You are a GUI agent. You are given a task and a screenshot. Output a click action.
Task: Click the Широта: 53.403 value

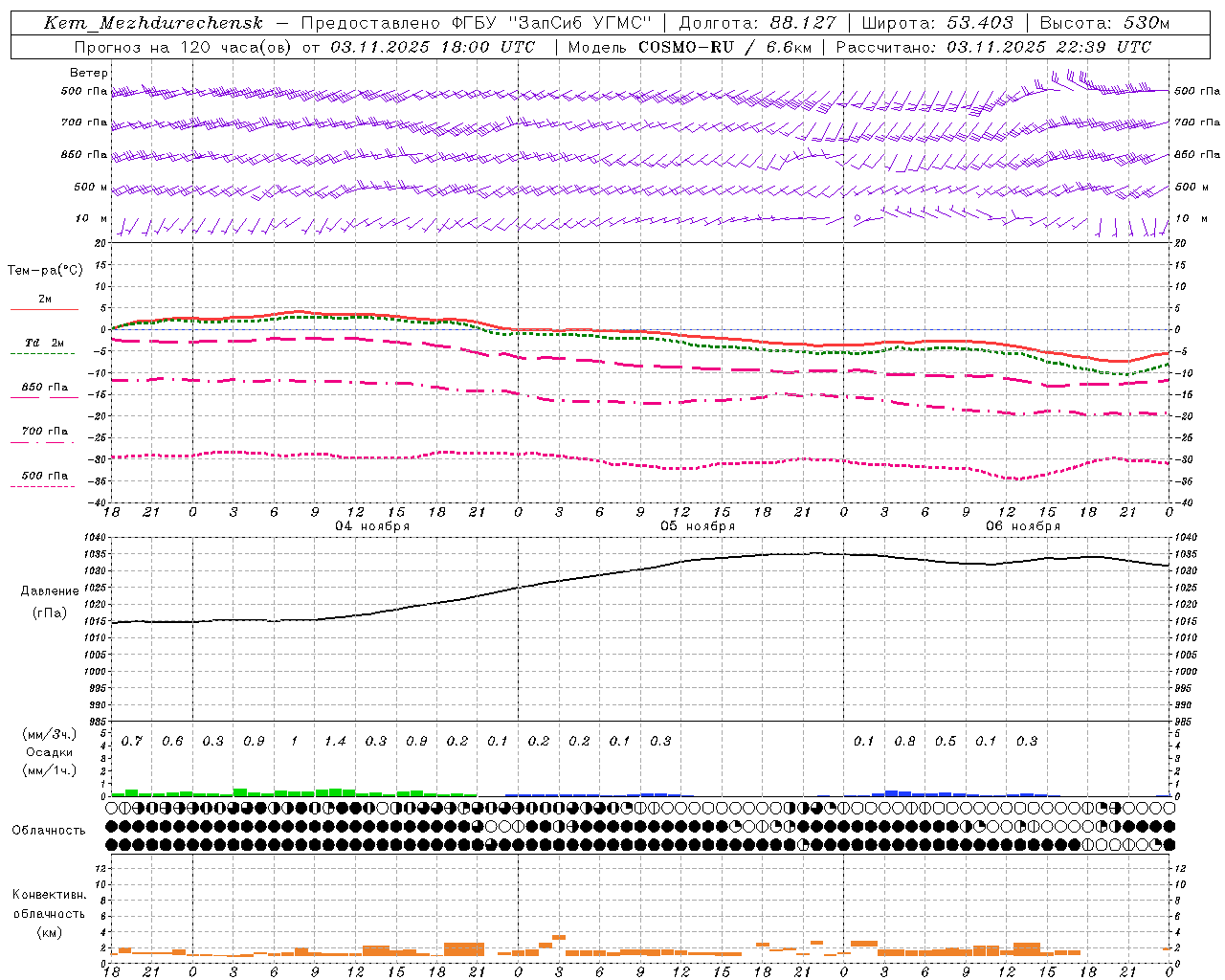937,23
